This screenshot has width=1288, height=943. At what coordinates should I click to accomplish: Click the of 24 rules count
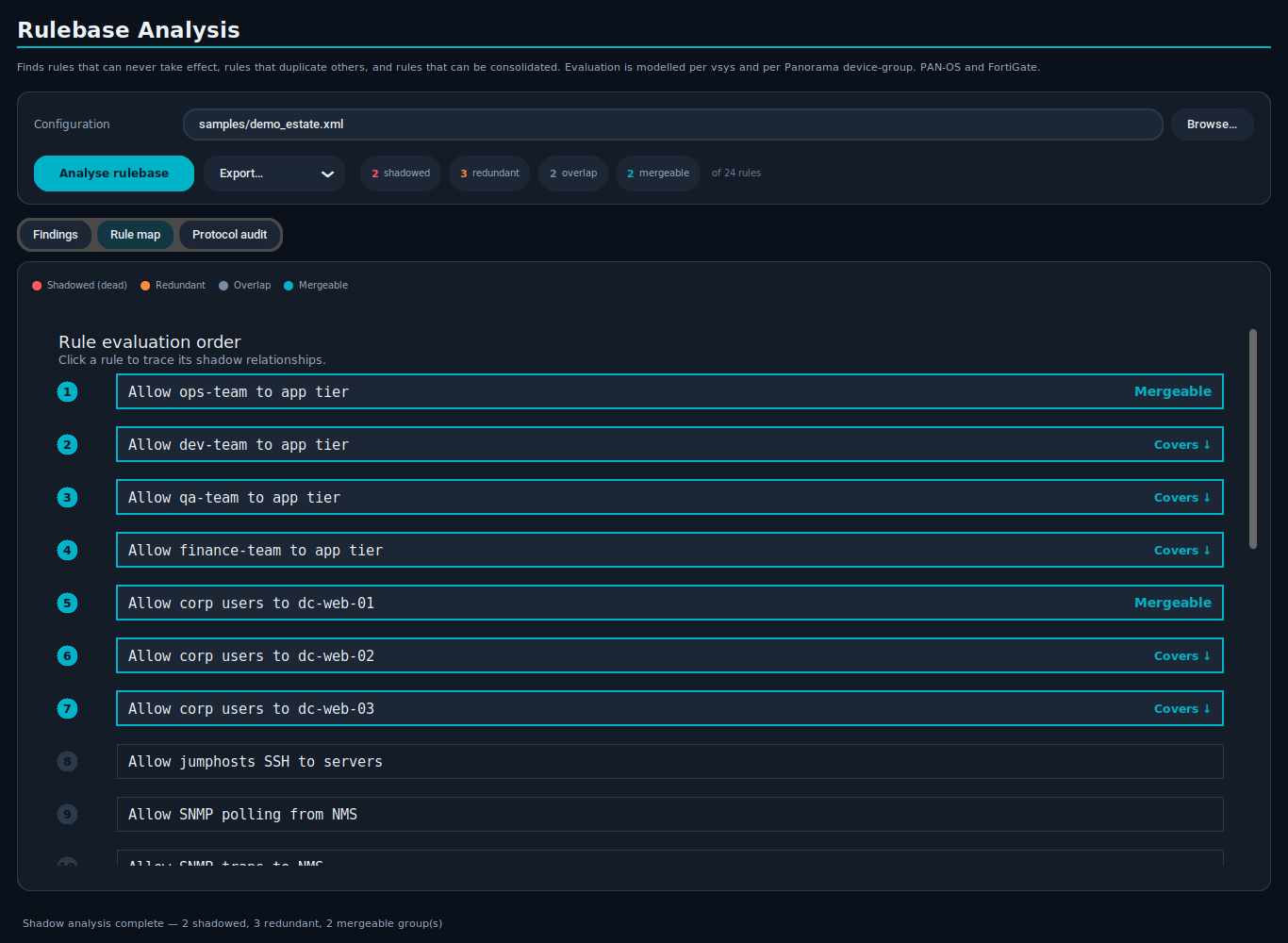point(736,174)
